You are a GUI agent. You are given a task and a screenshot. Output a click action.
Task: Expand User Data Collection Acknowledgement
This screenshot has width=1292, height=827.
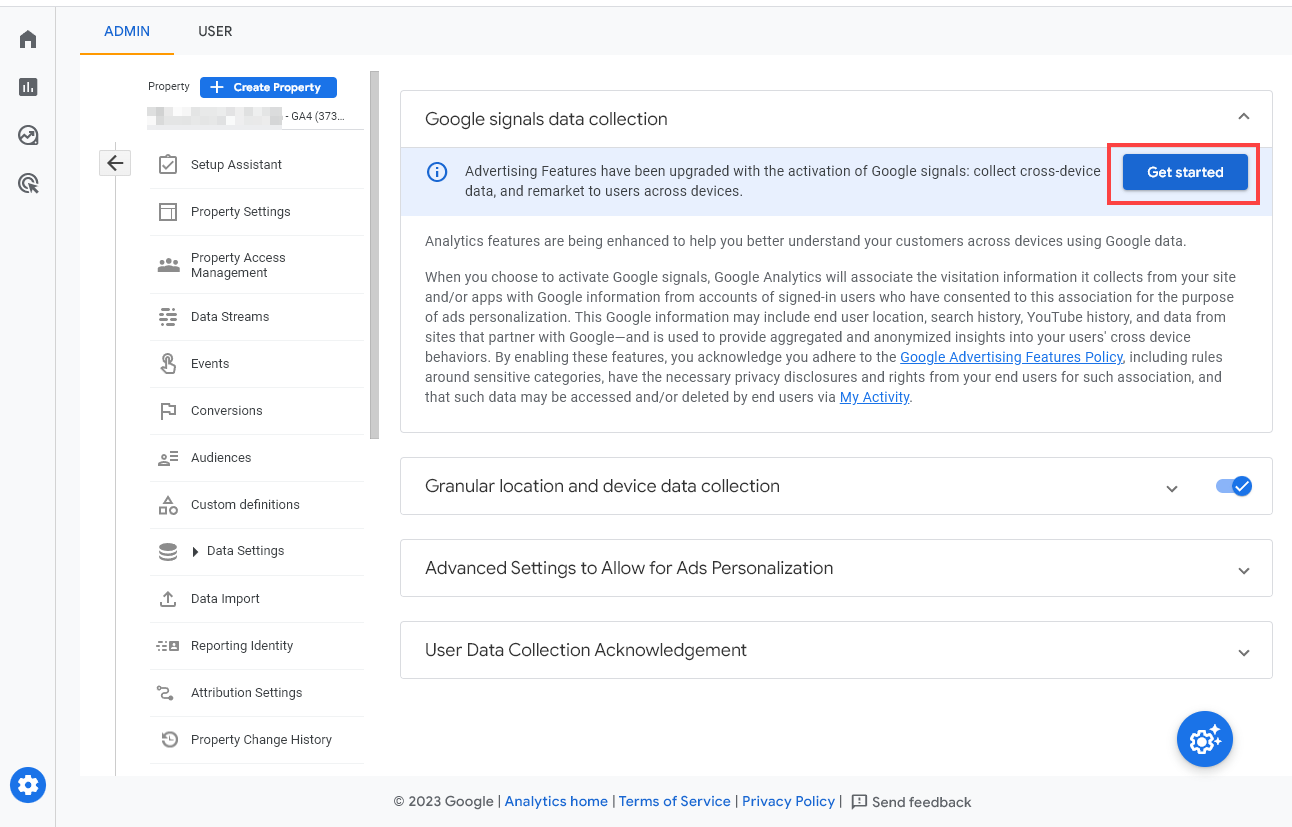(1243, 650)
